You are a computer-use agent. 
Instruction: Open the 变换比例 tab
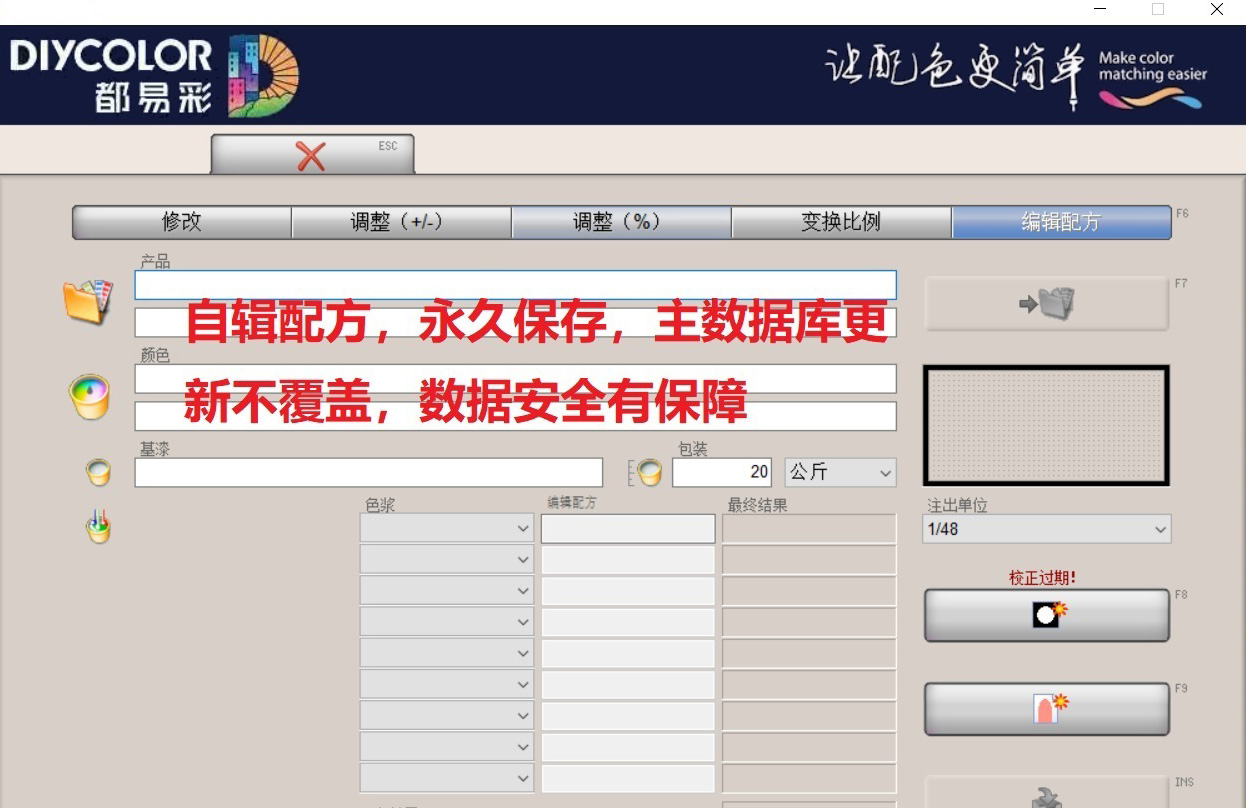[x=841, y=222]
